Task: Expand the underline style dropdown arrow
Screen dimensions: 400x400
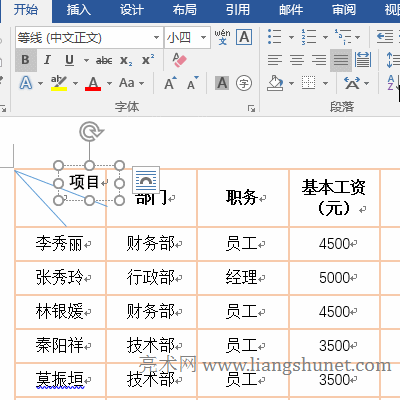Action: tap(86, 60)
